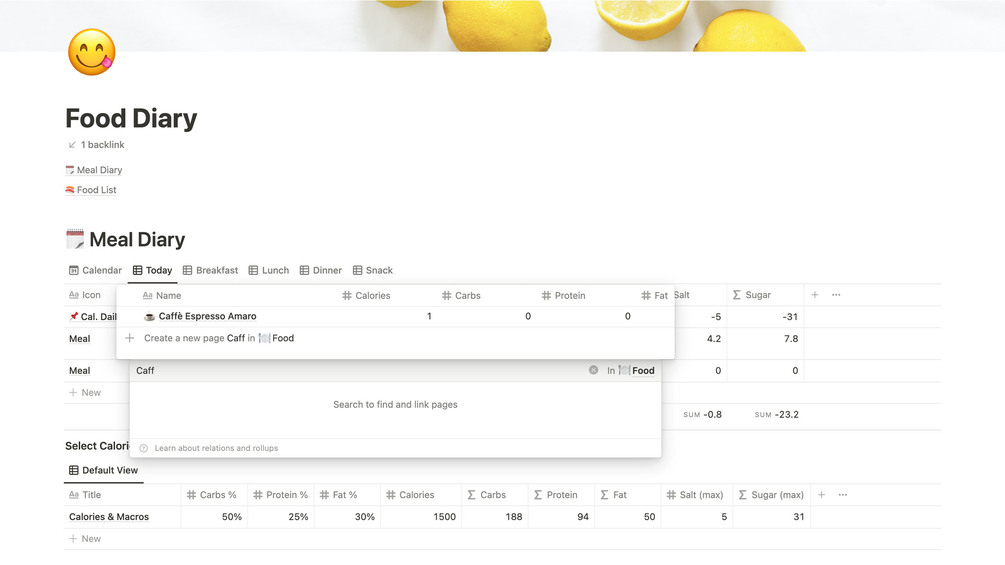Click the 4.2 salt cell
The height and width of the screenshot is (565, 1005).
713,339
